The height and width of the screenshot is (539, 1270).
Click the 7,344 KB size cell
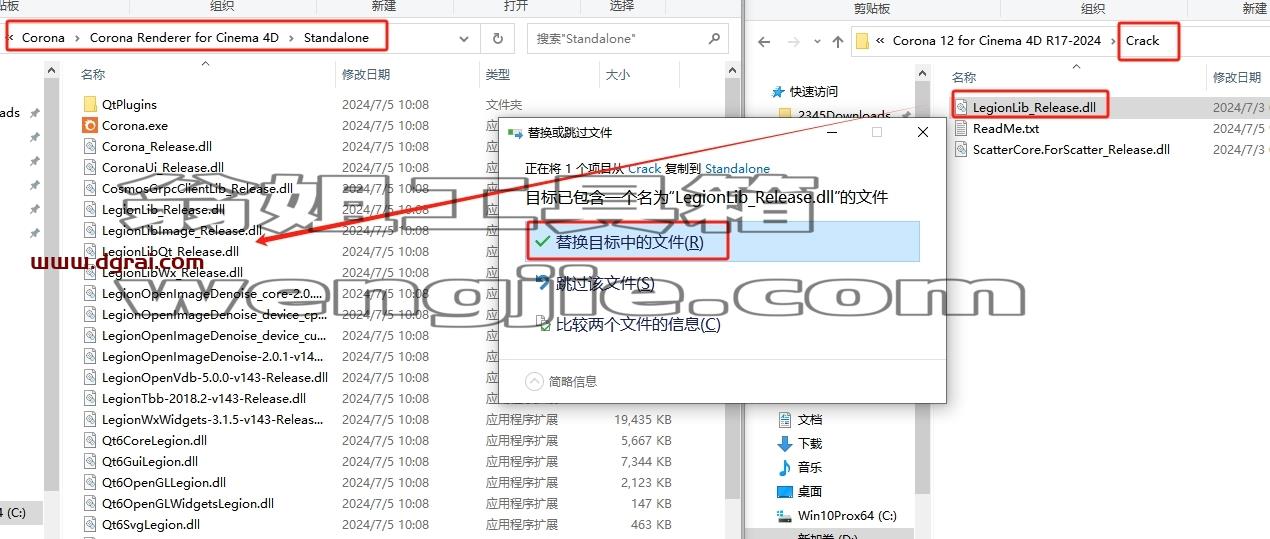pos(646,461)
